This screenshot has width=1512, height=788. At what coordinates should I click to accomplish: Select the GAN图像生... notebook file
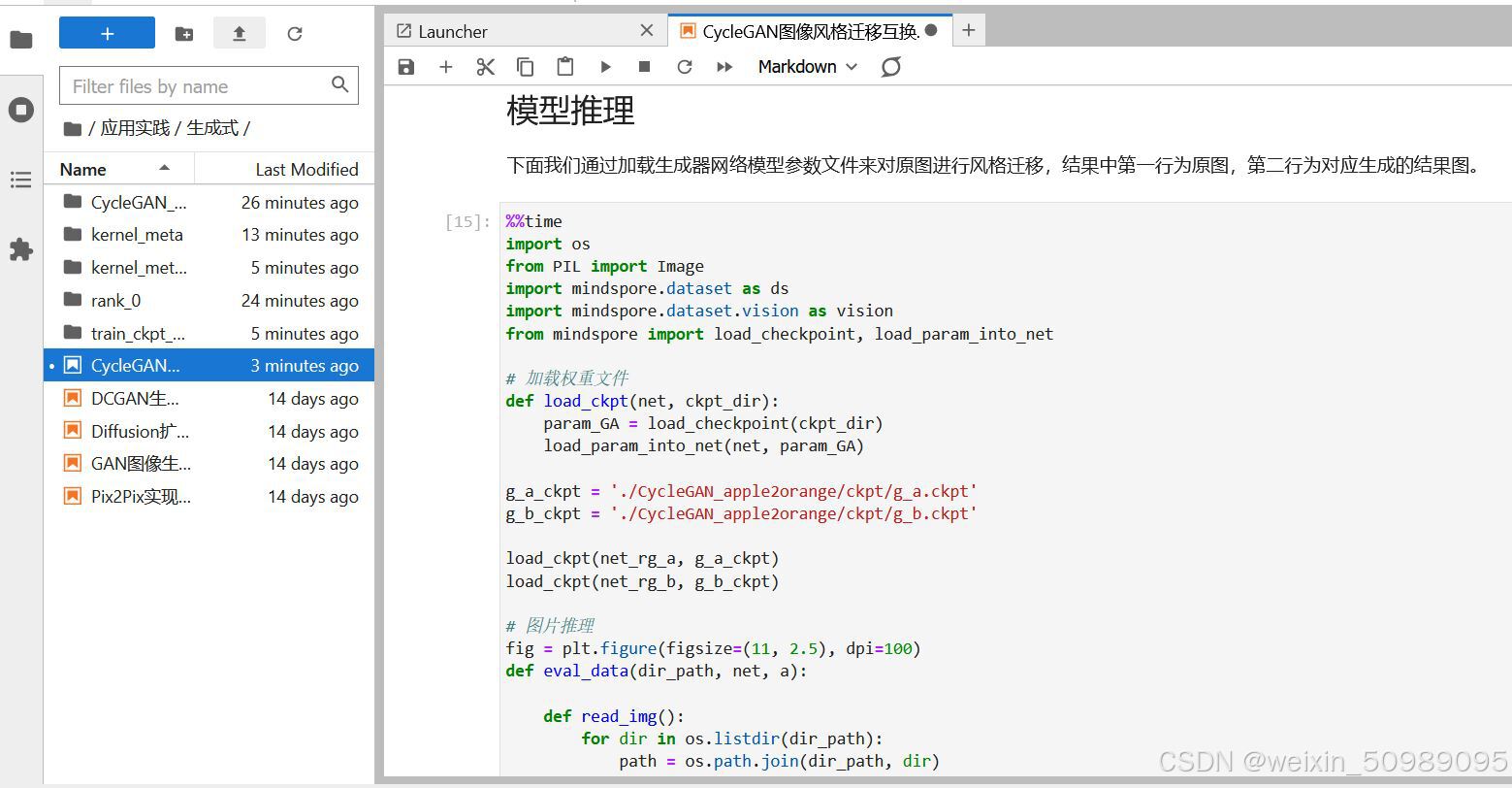pos(209,464)
